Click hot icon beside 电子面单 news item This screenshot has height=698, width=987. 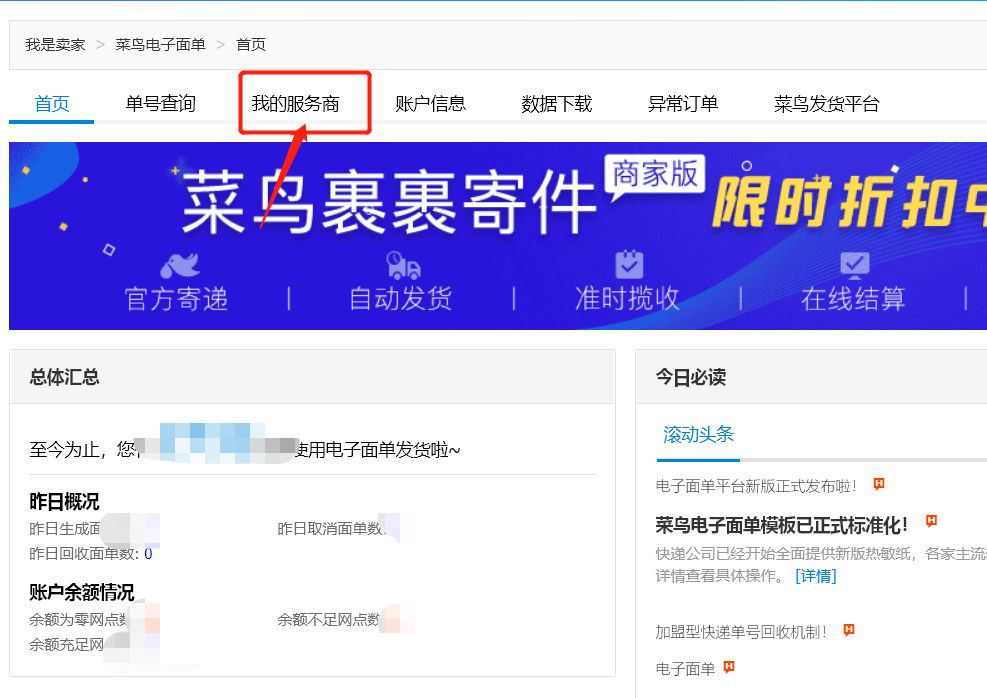pyautogui.click(x=729, y=667)
